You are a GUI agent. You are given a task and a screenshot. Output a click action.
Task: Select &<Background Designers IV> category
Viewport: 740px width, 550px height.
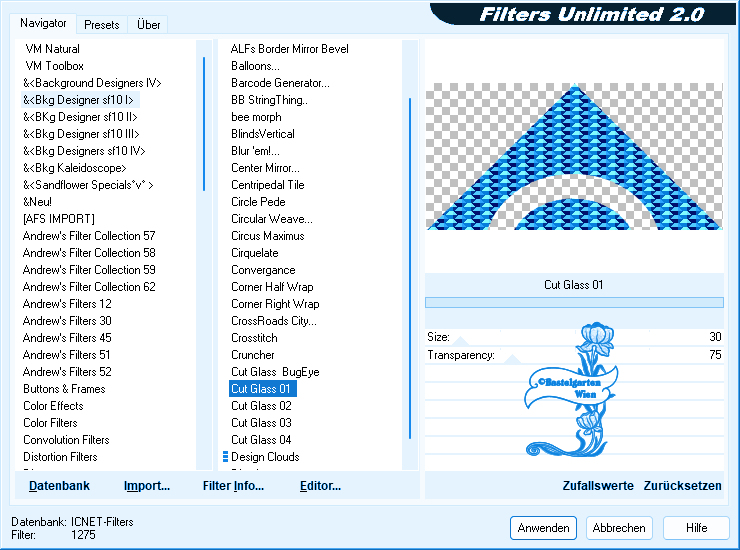(92, 83)
